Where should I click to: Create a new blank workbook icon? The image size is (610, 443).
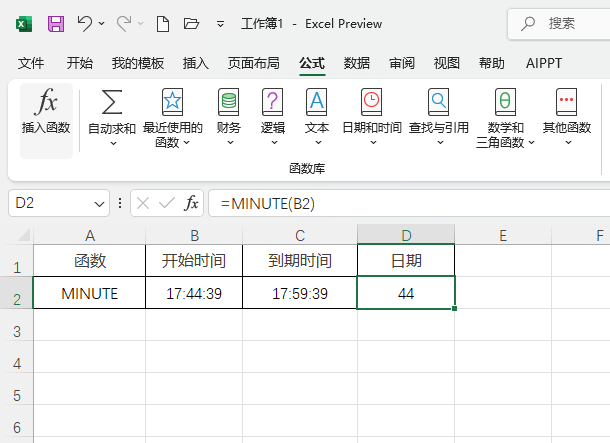coord(163,24)
